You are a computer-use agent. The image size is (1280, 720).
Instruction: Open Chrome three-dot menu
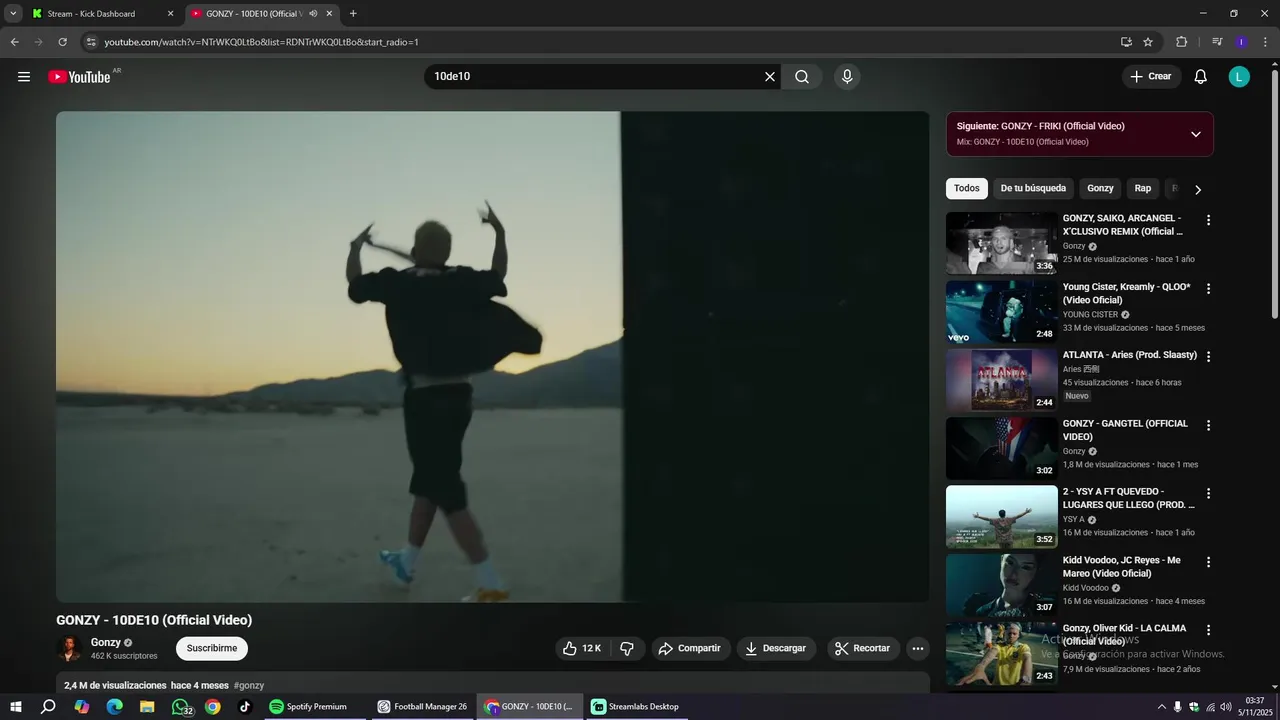pos(1265,42)
